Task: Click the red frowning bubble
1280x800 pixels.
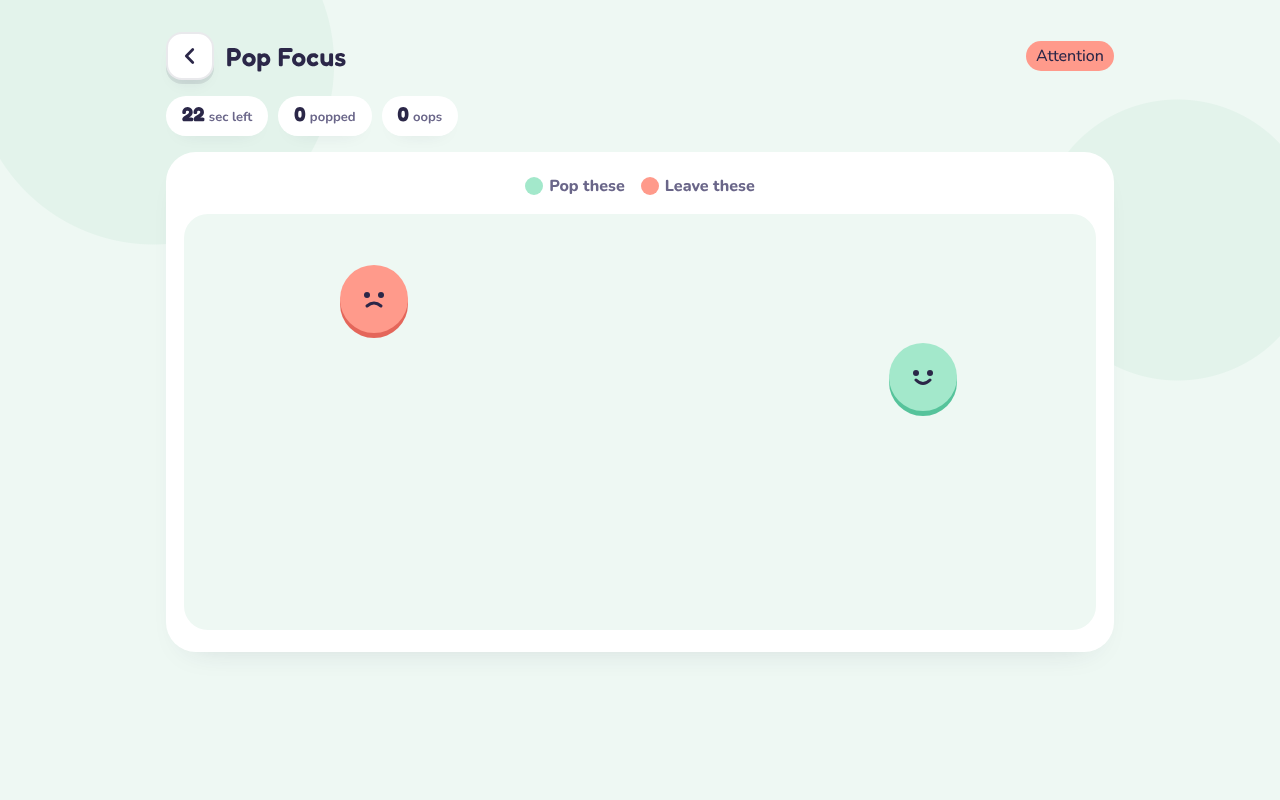Action: click(x=374, y=301)
